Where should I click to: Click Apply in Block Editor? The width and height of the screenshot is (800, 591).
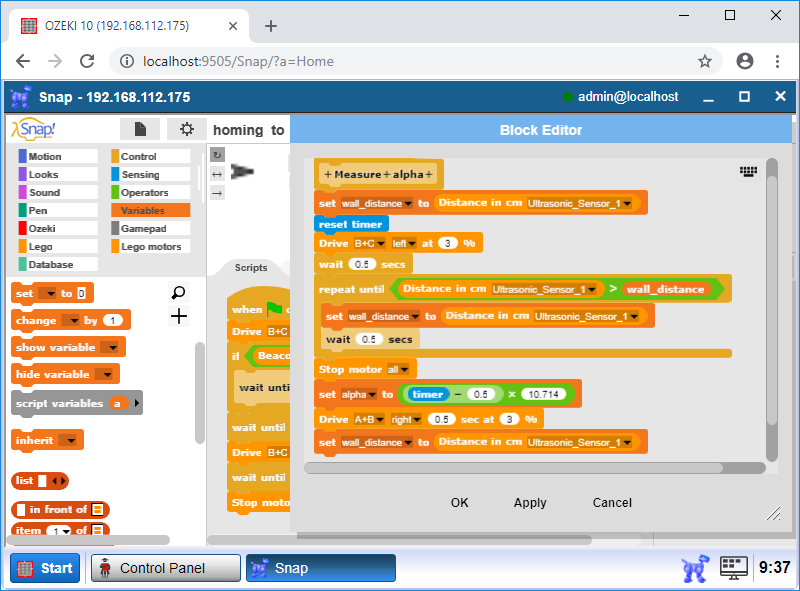[530, 503]
